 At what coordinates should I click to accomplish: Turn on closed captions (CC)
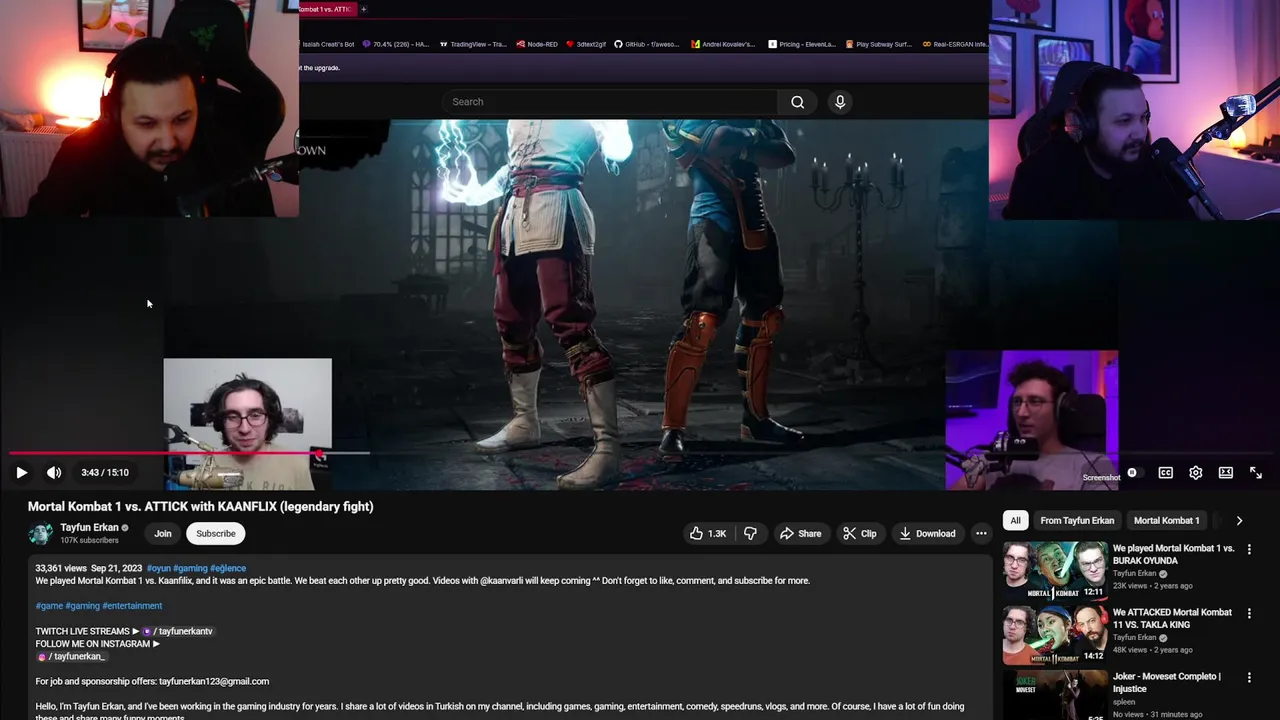[1165, 473]
